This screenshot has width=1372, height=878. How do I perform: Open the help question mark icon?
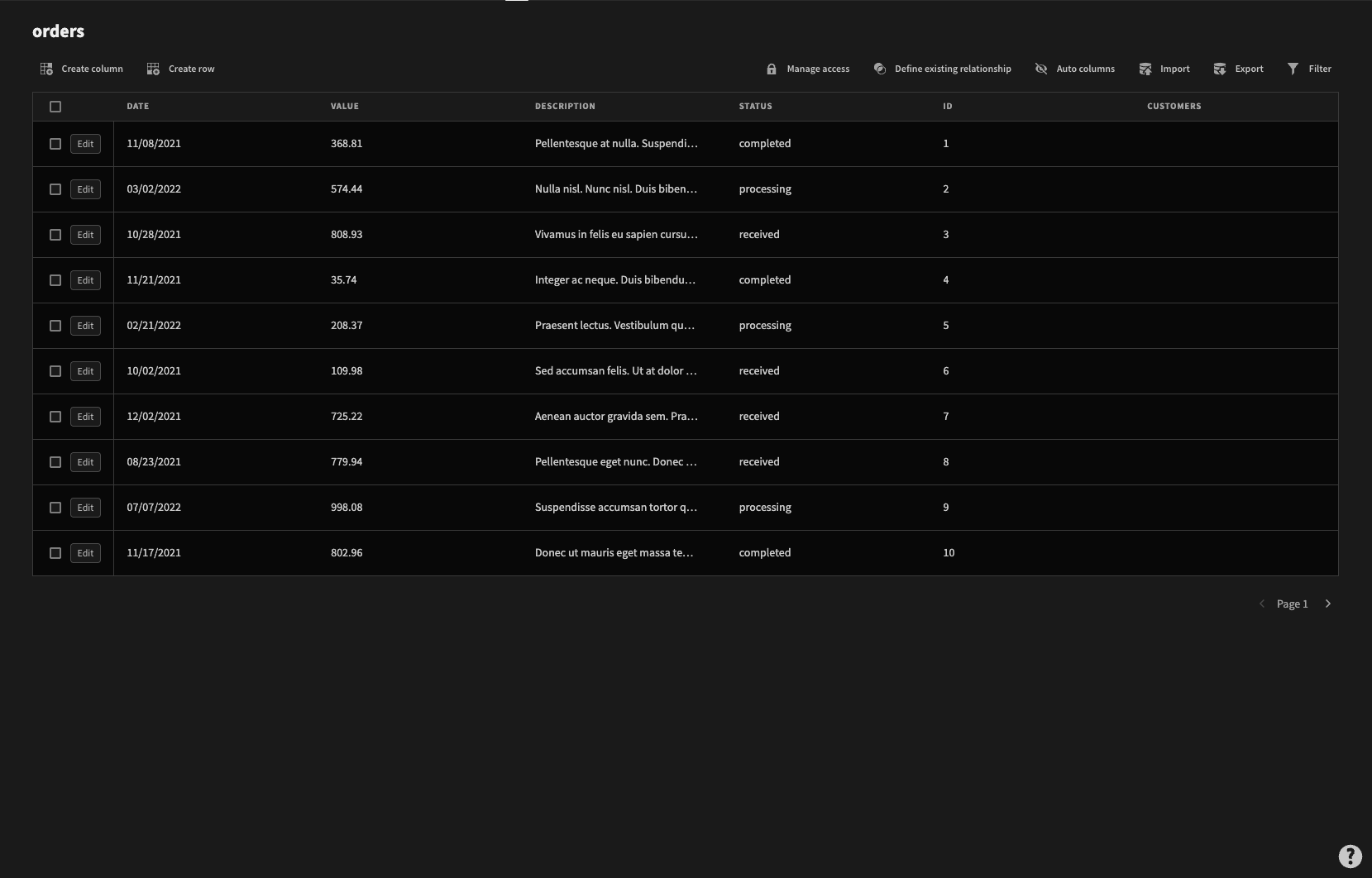coord(1350,856)
